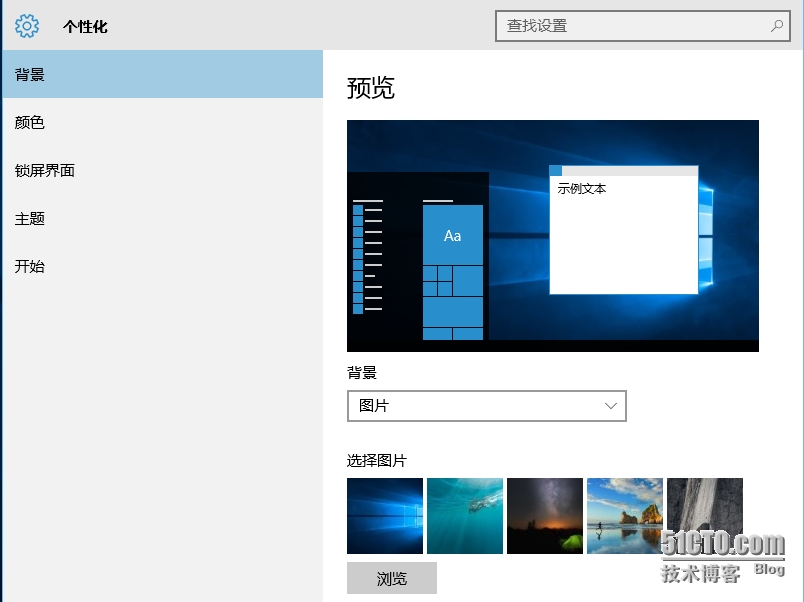Choose the beach rocks wallpaper thumbnail

(x=625, y=516)
